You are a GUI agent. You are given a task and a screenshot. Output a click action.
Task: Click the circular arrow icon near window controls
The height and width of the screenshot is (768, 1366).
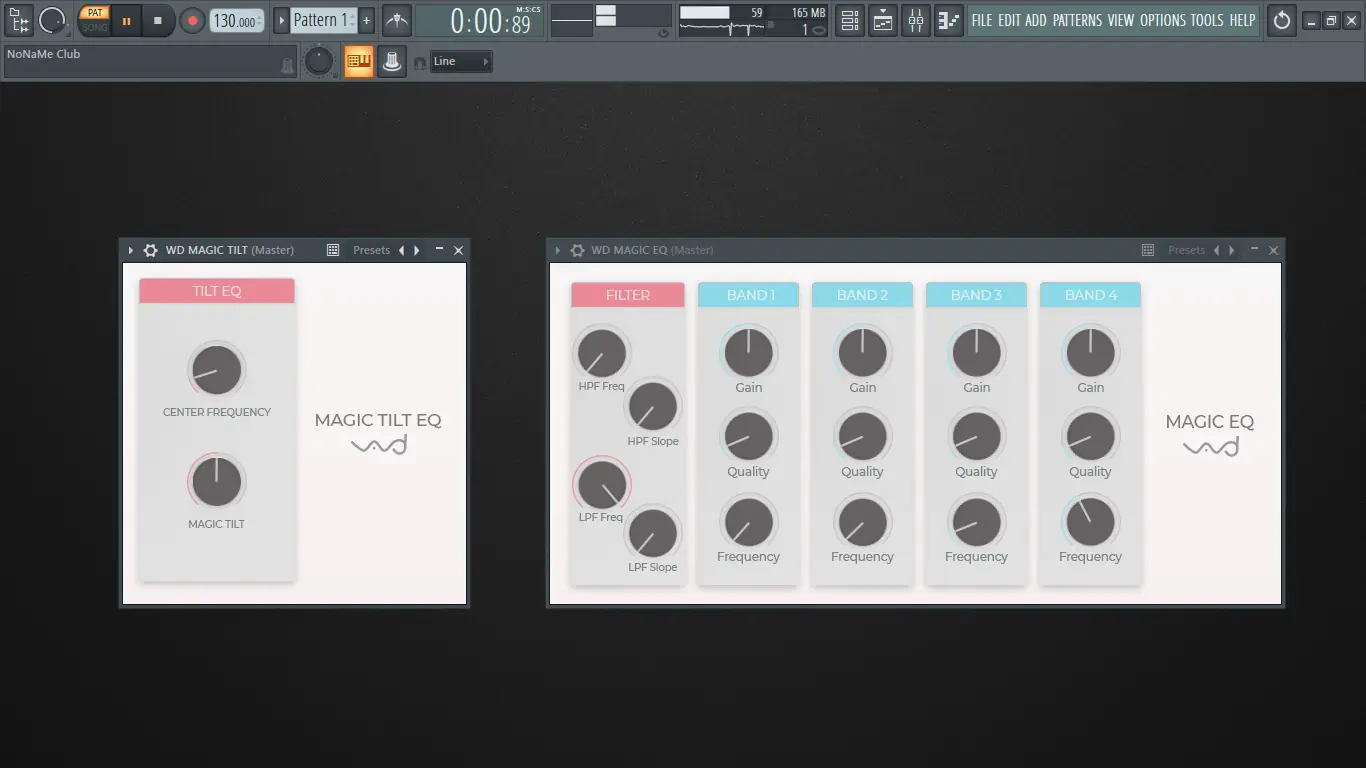click(x=1282, y=20)
